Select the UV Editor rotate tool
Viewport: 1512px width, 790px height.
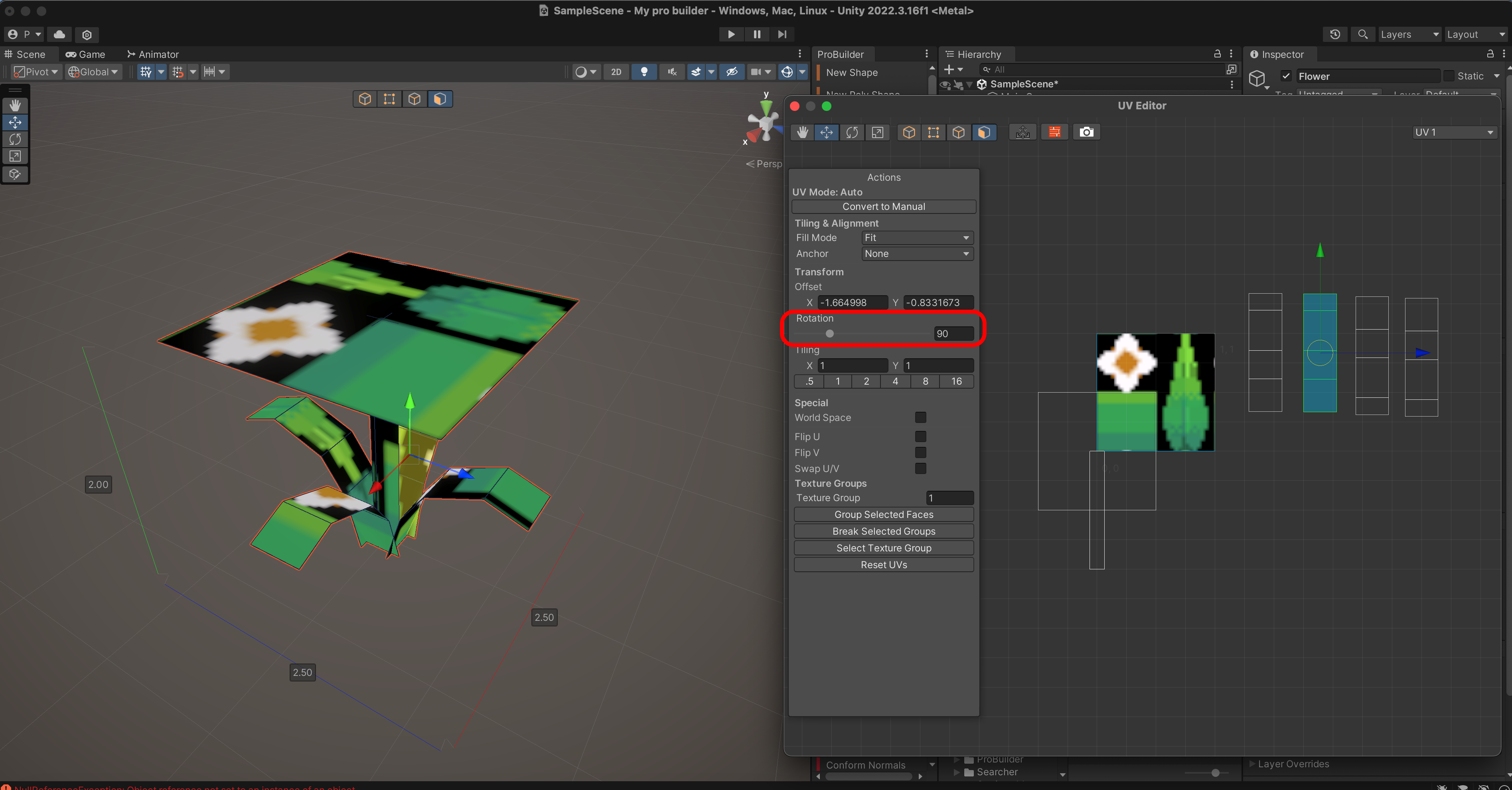coord(852,132)
